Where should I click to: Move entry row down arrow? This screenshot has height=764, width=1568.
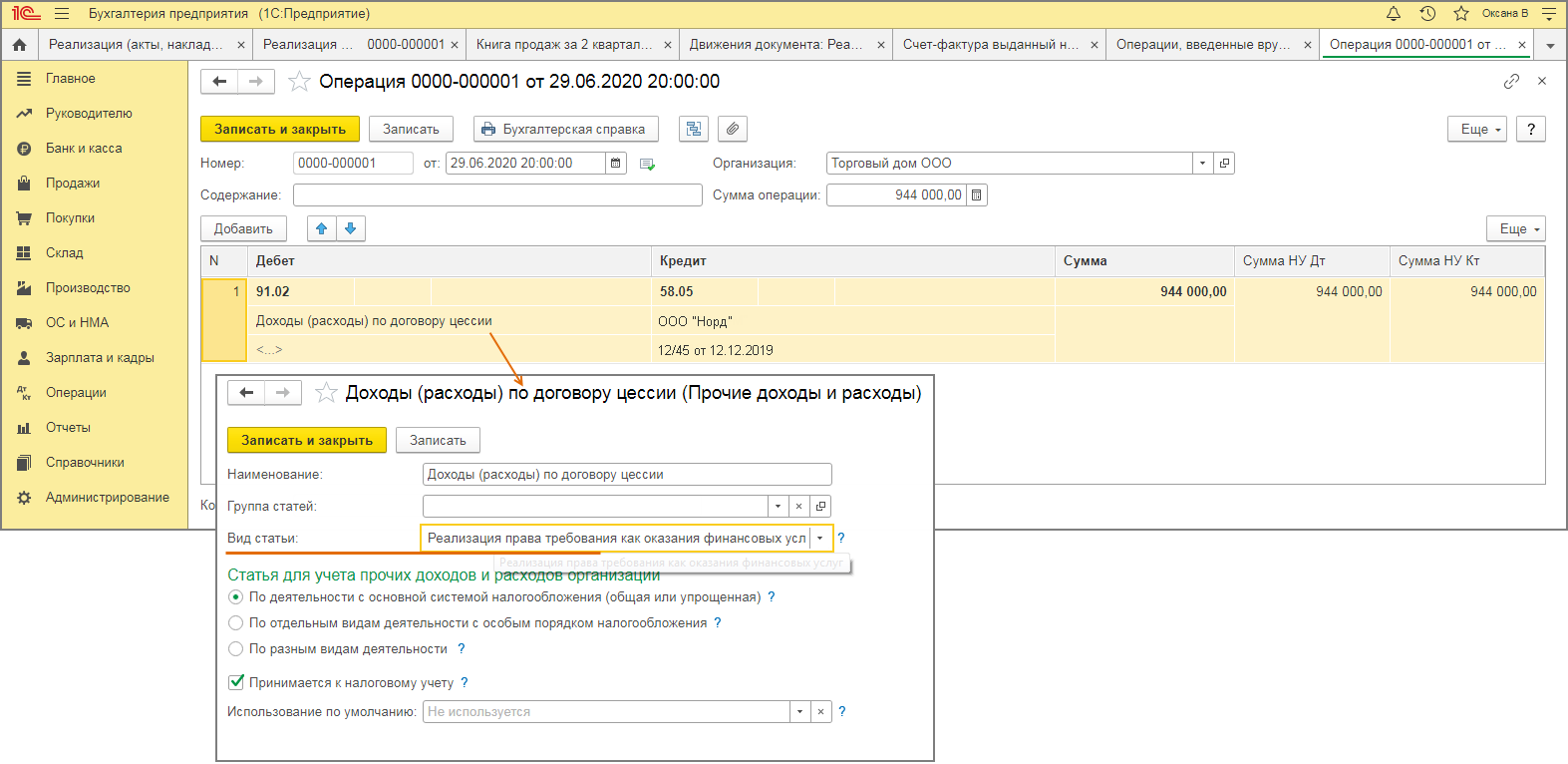point(351,228)
